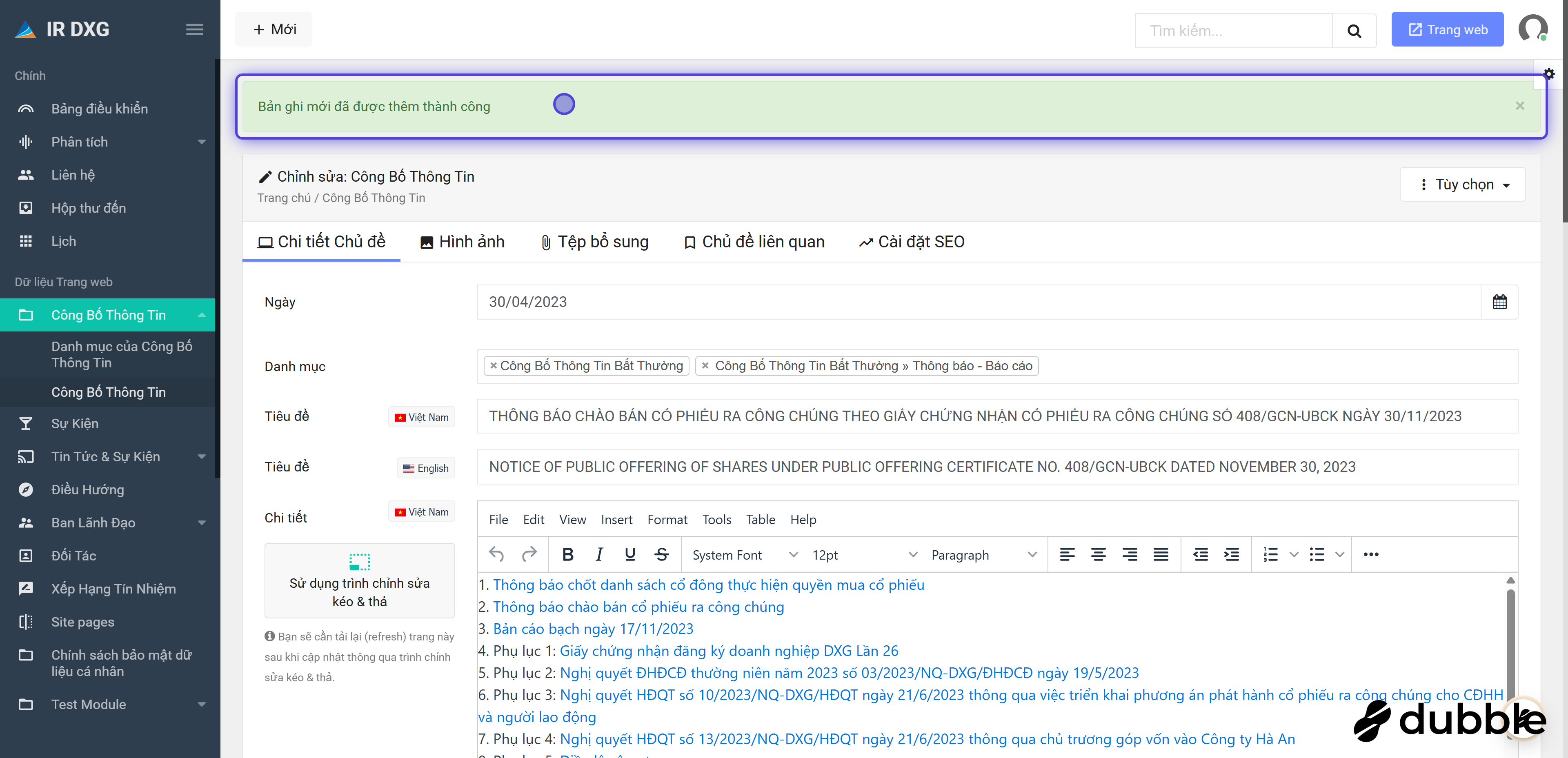
Task: Open the editor Format menu
Action: (x=667, y=519)
